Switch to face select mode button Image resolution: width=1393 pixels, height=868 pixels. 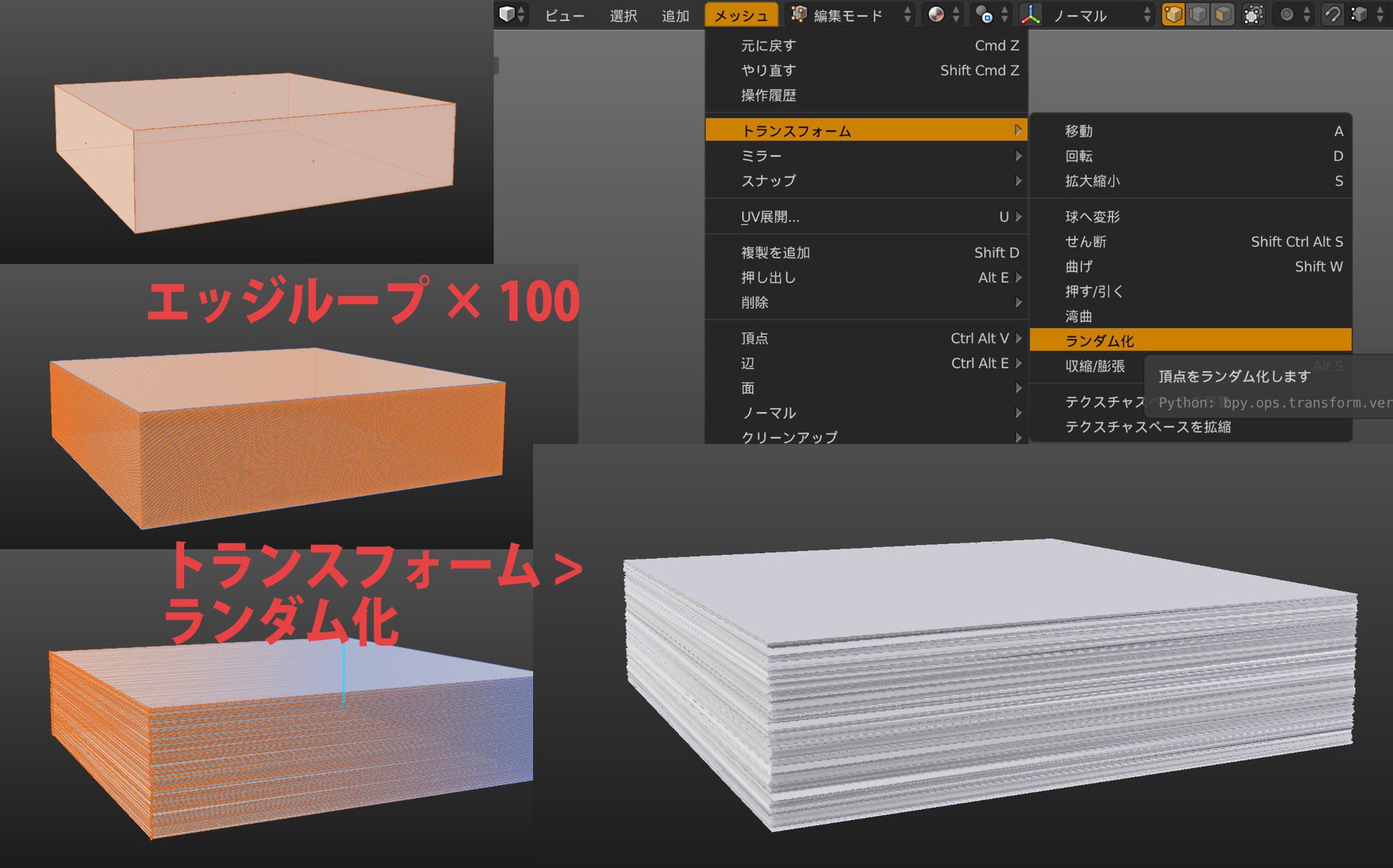tap(1223, 14)
